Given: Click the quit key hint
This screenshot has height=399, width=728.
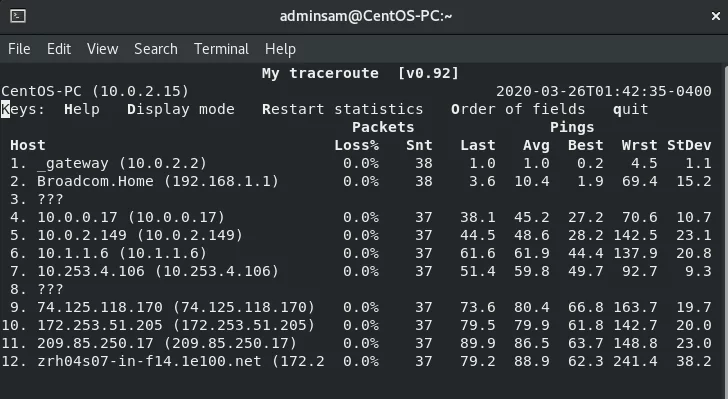Looking at the screenshot, I should click(x=630, y=110).
